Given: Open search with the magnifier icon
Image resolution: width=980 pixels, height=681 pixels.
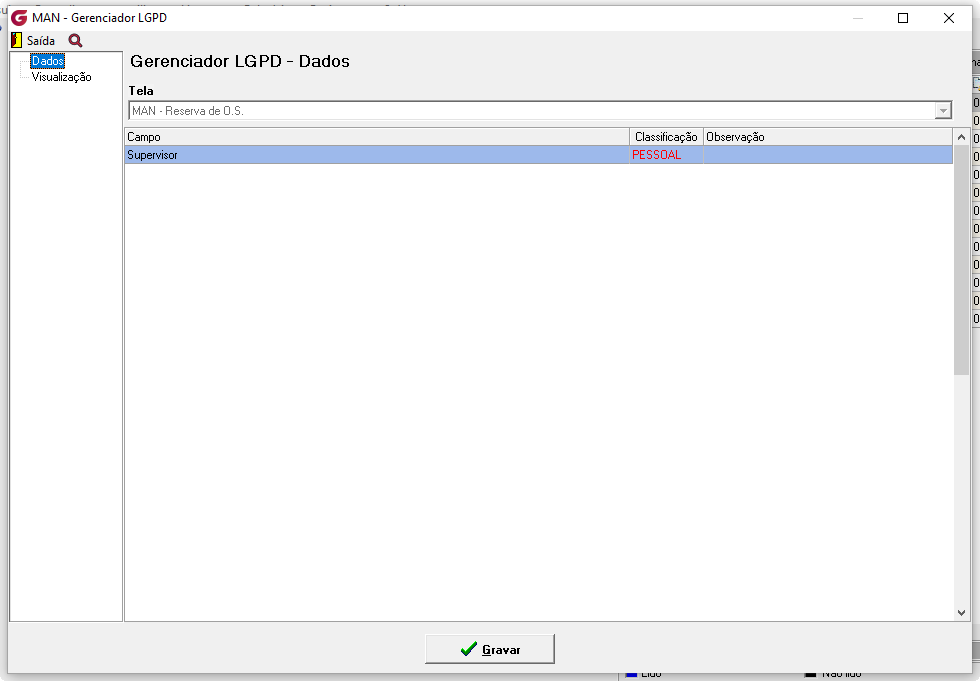Looking at the screenshot, I should click(x=75, y=41).
